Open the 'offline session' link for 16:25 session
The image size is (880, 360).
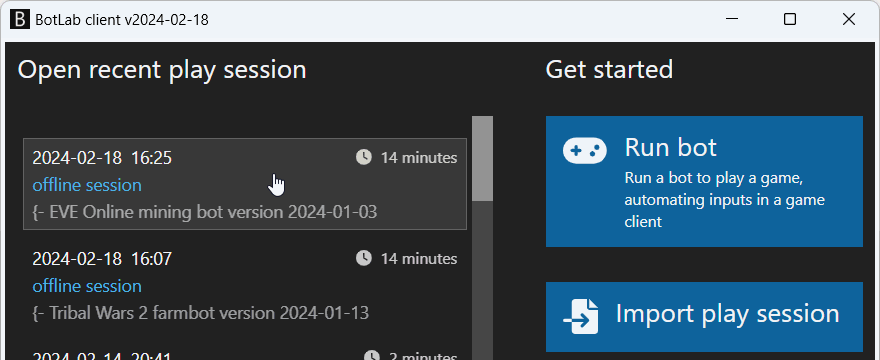point(87,185)
